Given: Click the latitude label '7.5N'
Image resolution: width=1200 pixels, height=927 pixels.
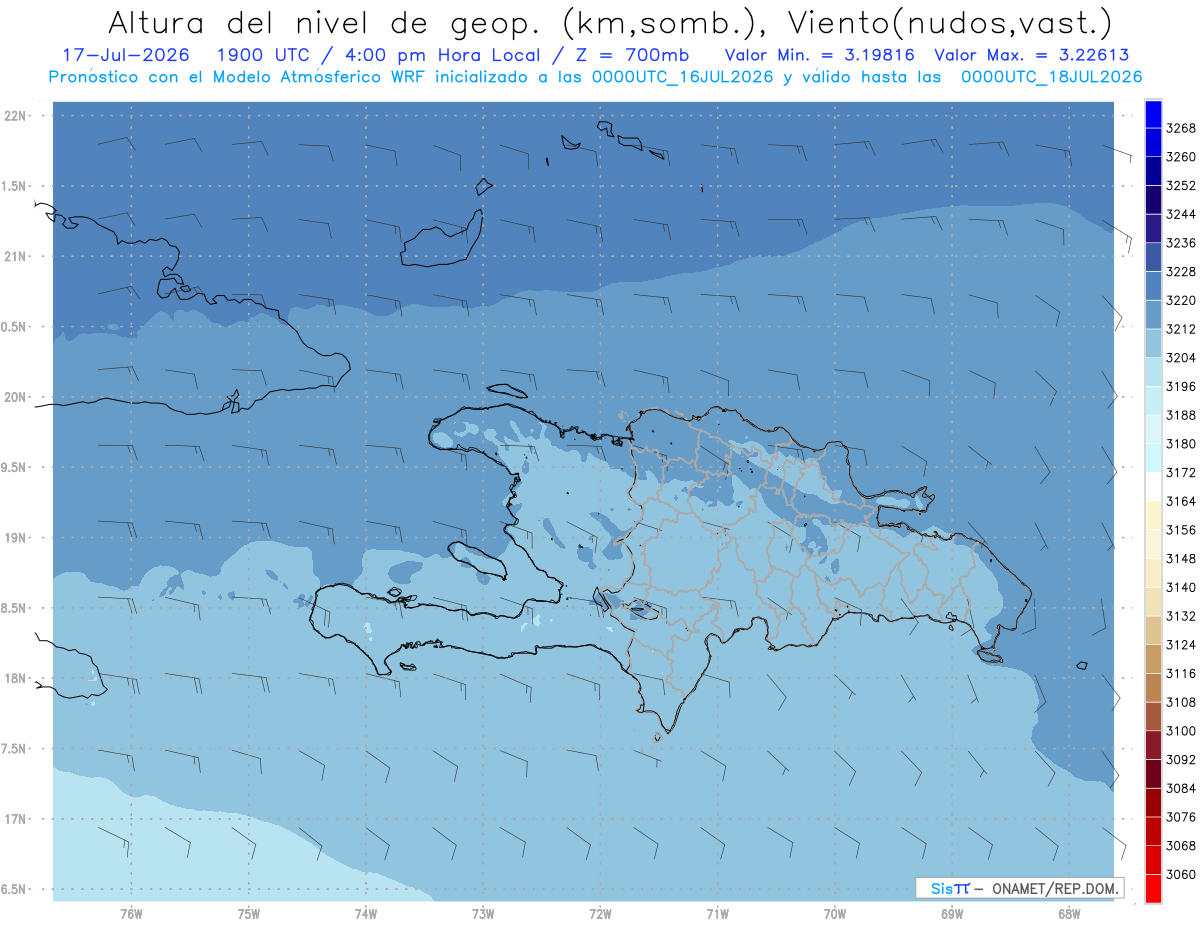Looking at the screenshot, I should (x=14, y=749).
